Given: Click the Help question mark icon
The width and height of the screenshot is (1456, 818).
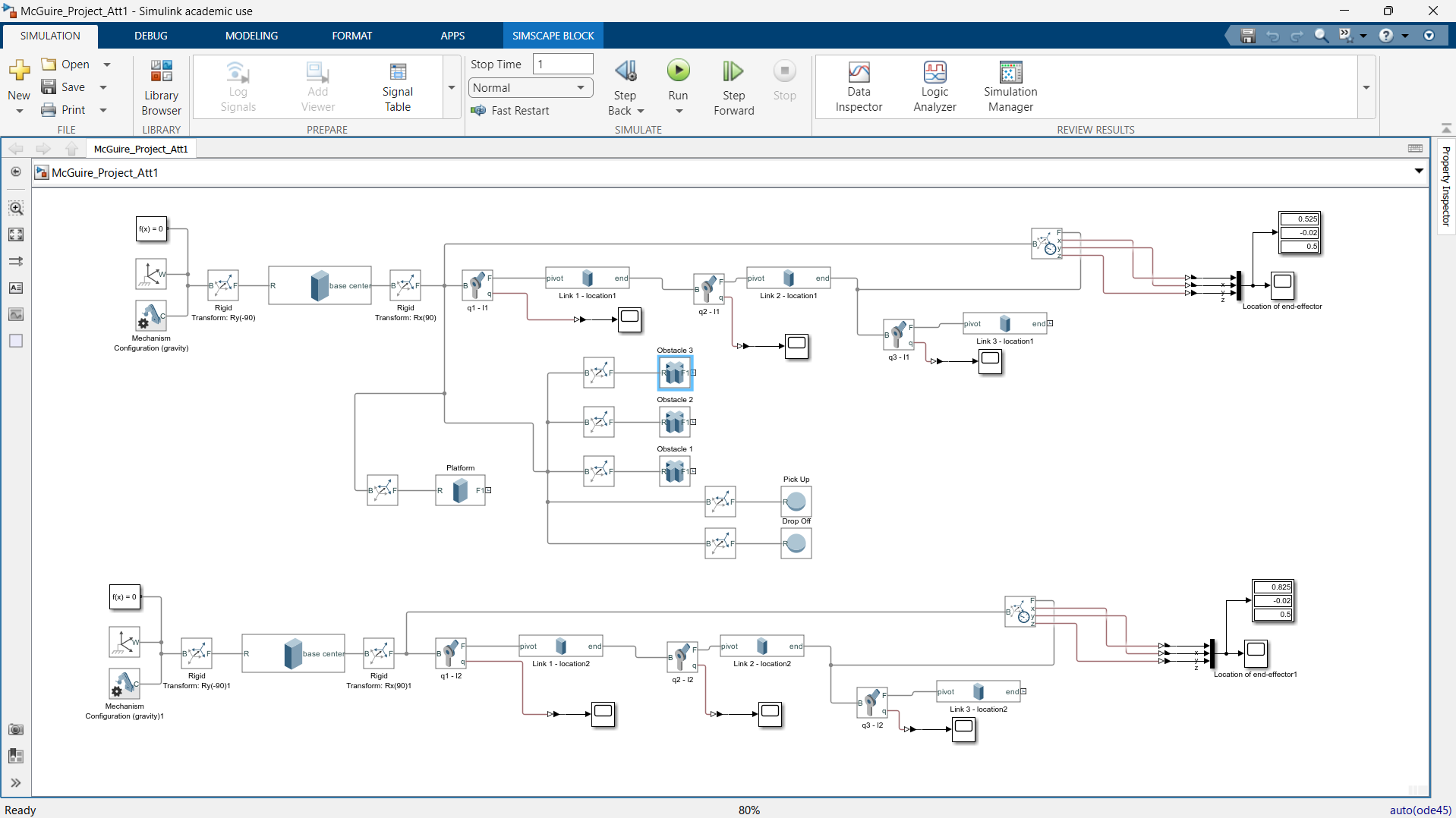Looking at the screenshot, I should point(1386,36).
